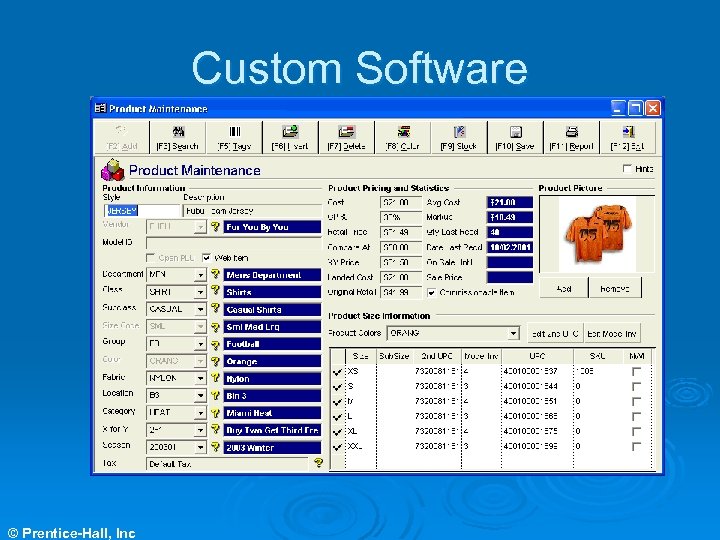
Task: Open the Season dropdown
Action: pos(200,447)
